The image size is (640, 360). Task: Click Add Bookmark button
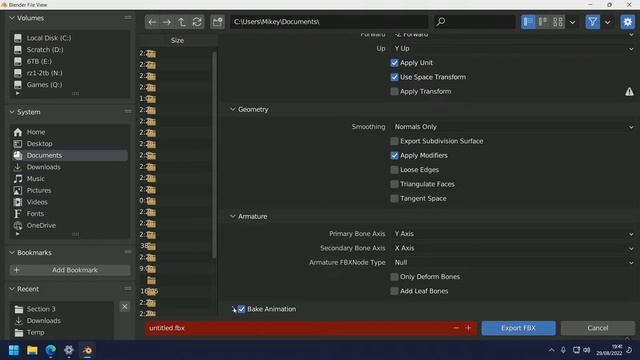coord(70,270)
